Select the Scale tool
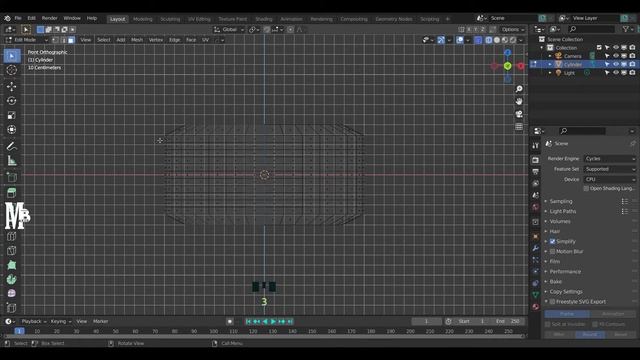The image size is (640, 360). pyautogui.click(x=12, y=116)
